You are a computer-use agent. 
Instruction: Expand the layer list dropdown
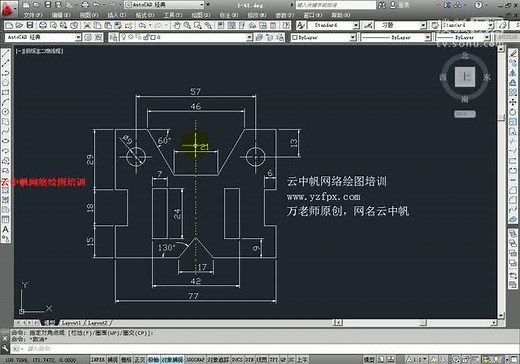coord(249,37)
